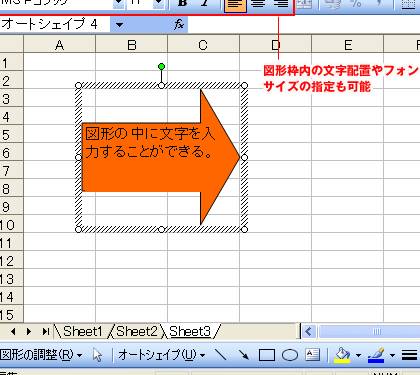
Task: Toggle the highlighted Align Left button
Action: 235,5
